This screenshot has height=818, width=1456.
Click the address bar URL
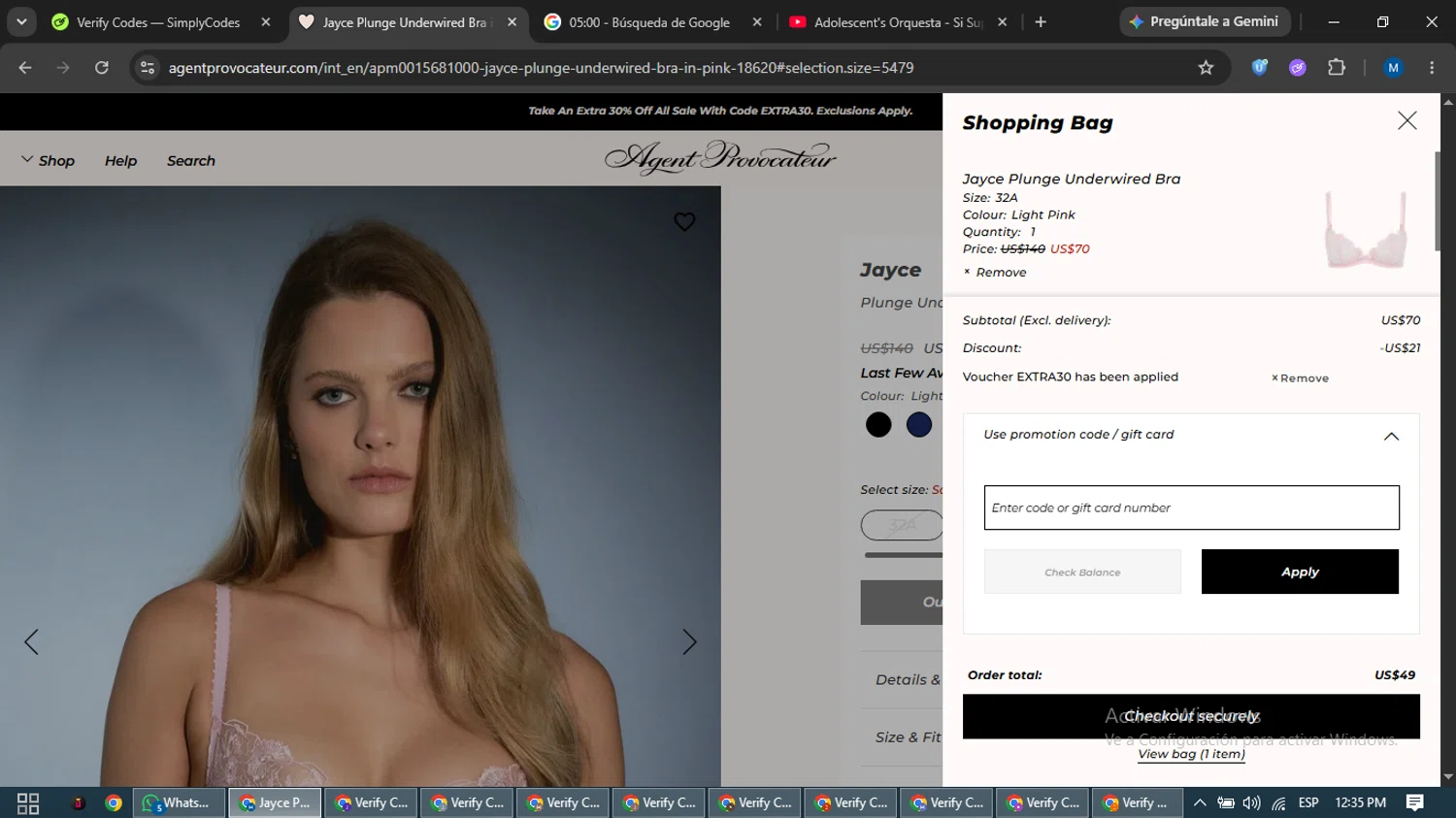(541, 68)
